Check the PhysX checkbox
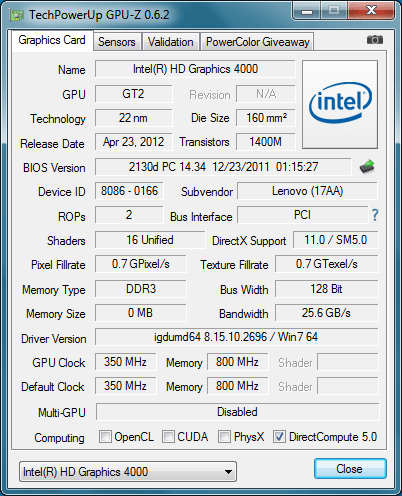Screen dimensions: 402x496 [x=224, y=436]
